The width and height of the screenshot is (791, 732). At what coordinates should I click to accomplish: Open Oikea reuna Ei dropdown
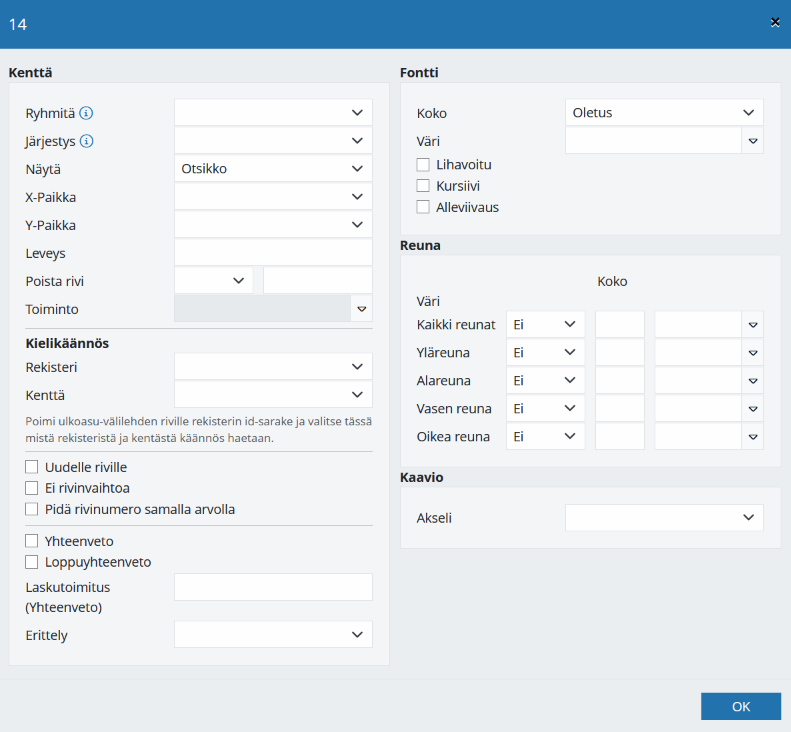pos(545,436)
